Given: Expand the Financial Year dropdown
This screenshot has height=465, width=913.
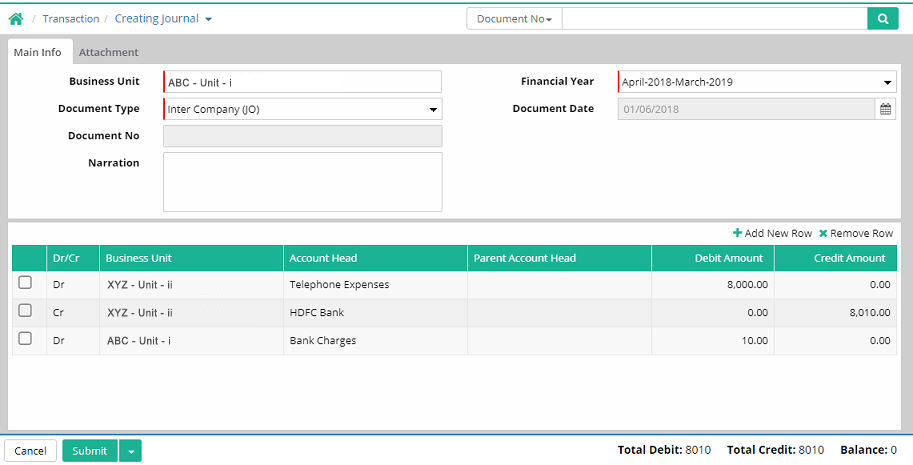Looking at the screenshot, I should 887,83.
